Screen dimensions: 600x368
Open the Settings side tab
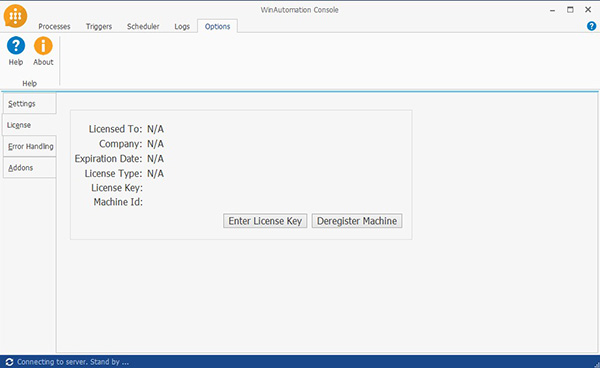tap(29, 104)
